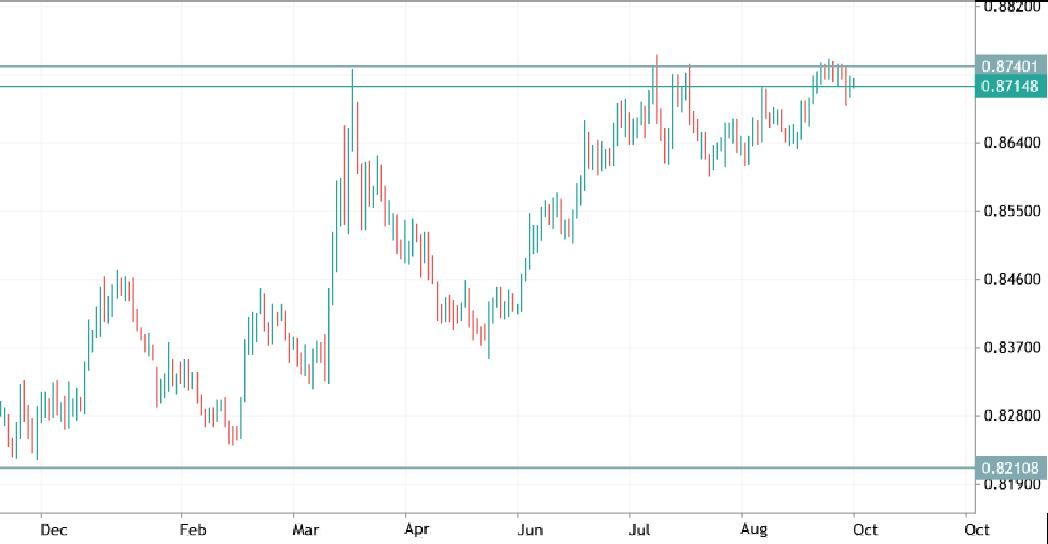Click the 0.87401 price level label

point(1010,66)
